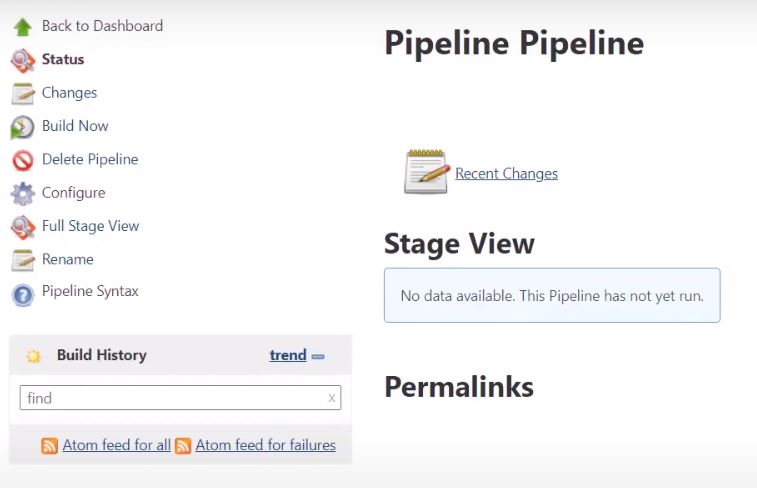Viewport: 757px width, 488px height.
Task: Click the Build History sun icon
Action: click(x=34, y=356)
